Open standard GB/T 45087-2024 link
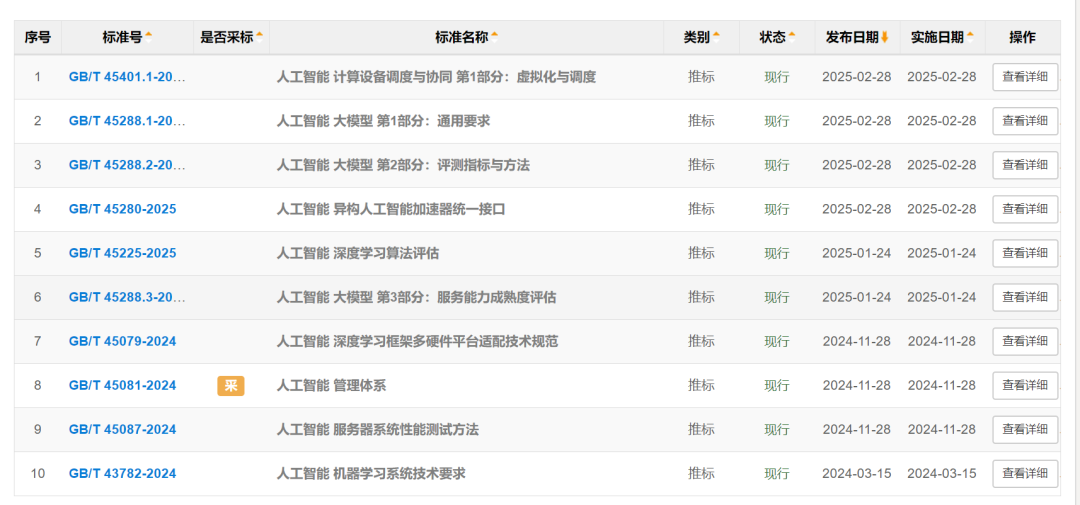This screenshot has width=1080, height=505. pyautogui.click(x=123, y=430)
